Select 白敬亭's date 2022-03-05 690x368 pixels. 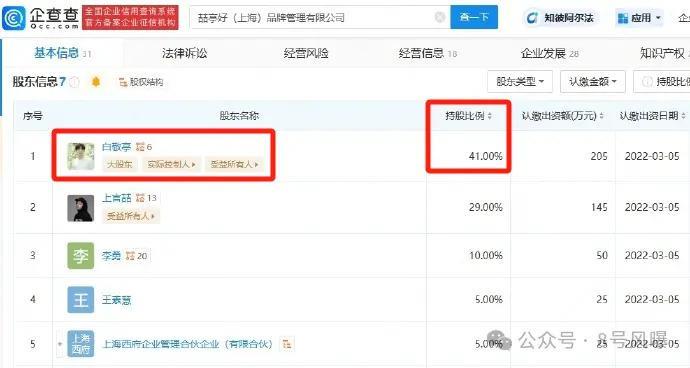tap(652, 156)
